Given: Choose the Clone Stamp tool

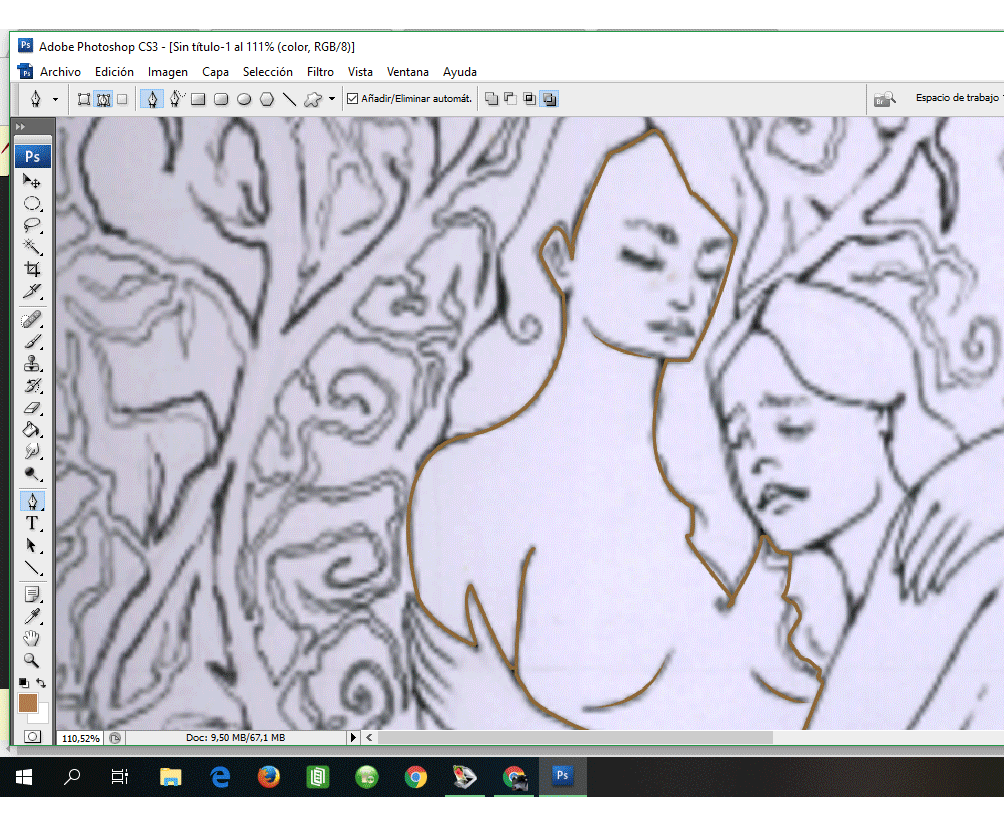Looking at the screenshot, I should coord(32,364).
